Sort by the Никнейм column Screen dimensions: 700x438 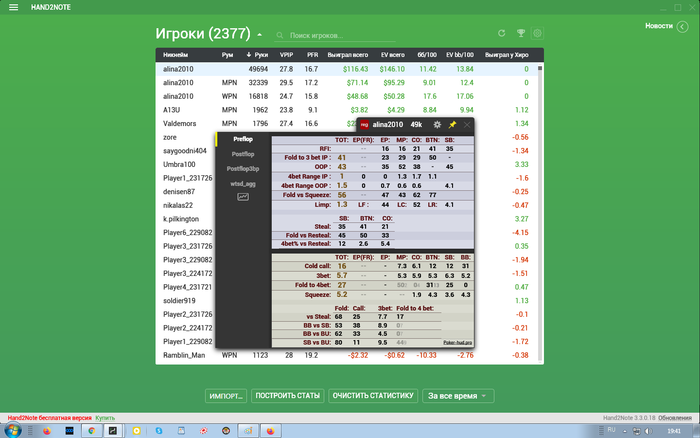[x=175, y=55]
